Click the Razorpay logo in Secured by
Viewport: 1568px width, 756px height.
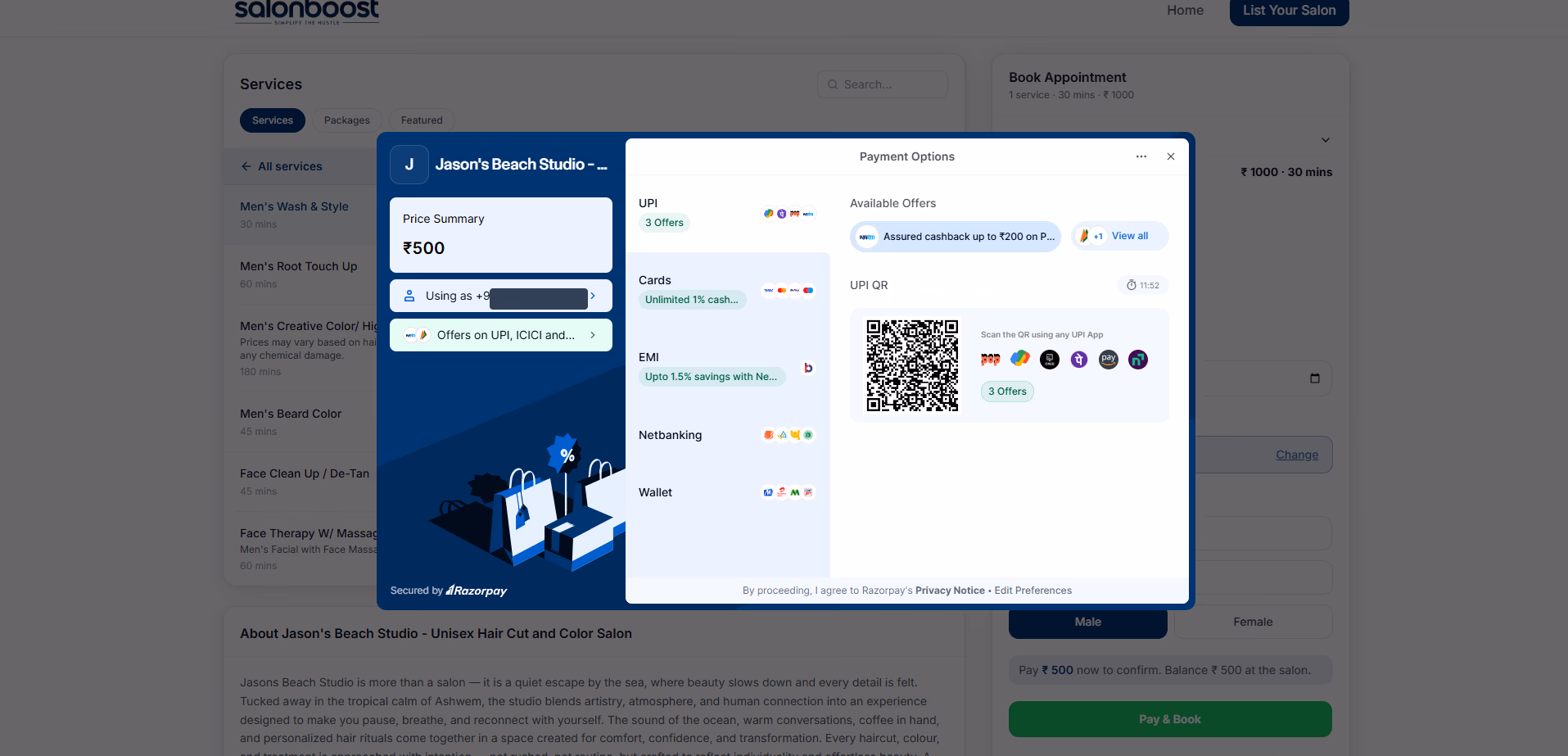(x=477, y=591)
